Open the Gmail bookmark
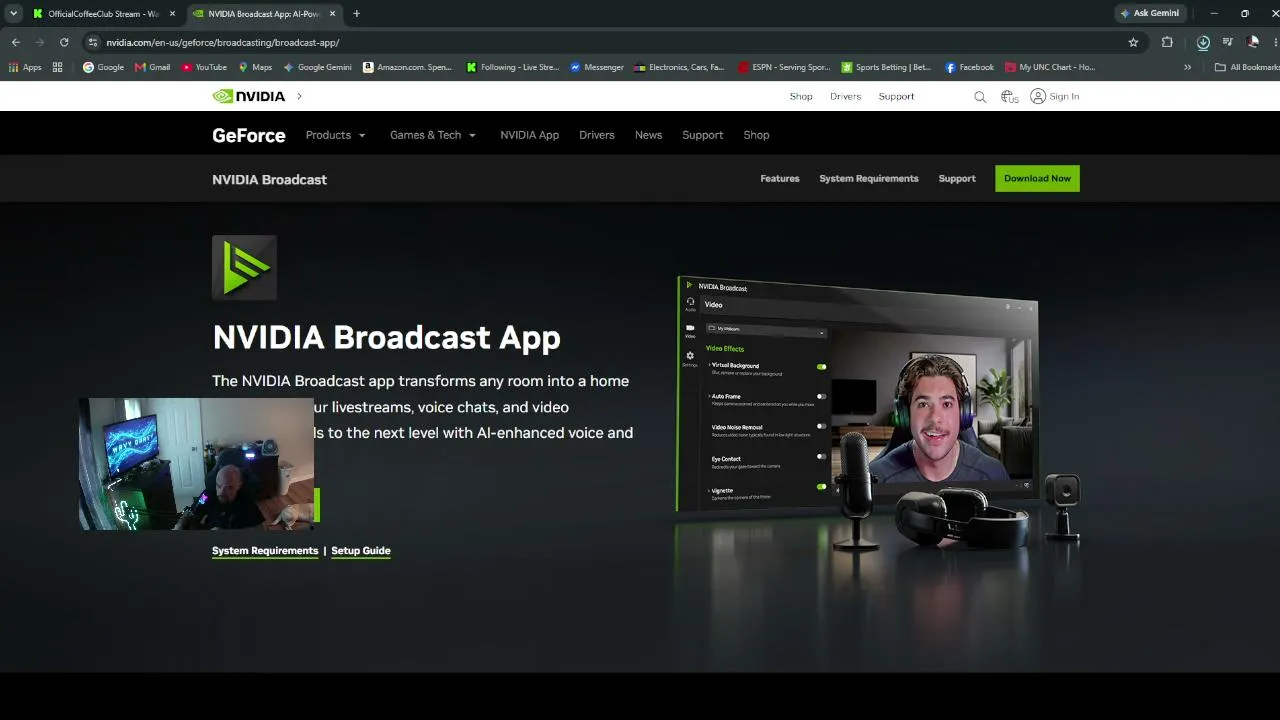Screen dimensions: 1280x720 coord(152,67)
